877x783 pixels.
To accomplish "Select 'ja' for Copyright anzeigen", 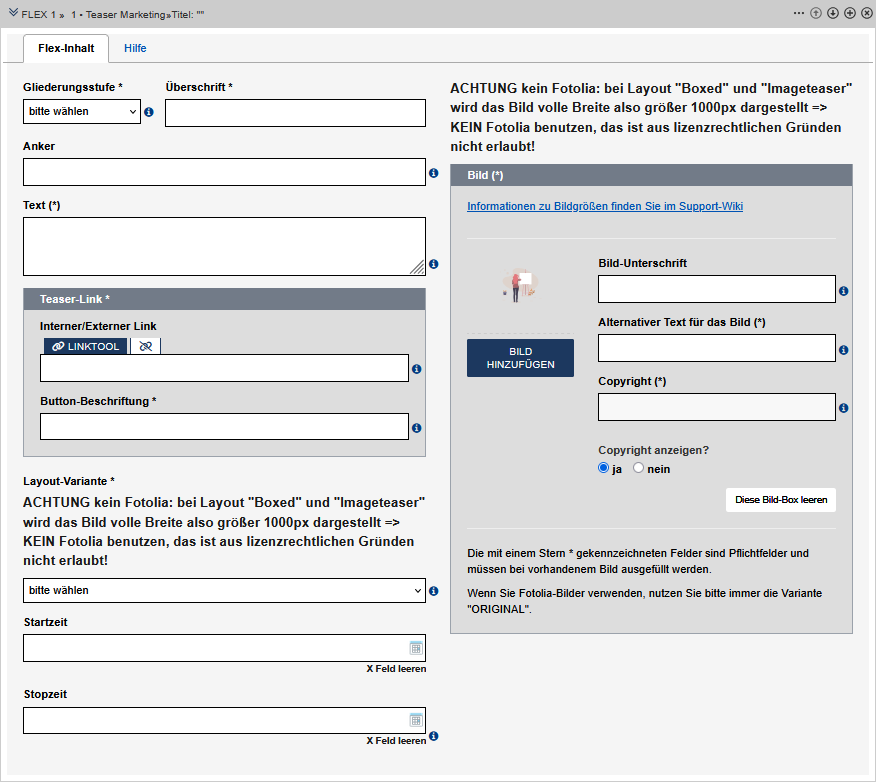I will (x=603, y=468).
